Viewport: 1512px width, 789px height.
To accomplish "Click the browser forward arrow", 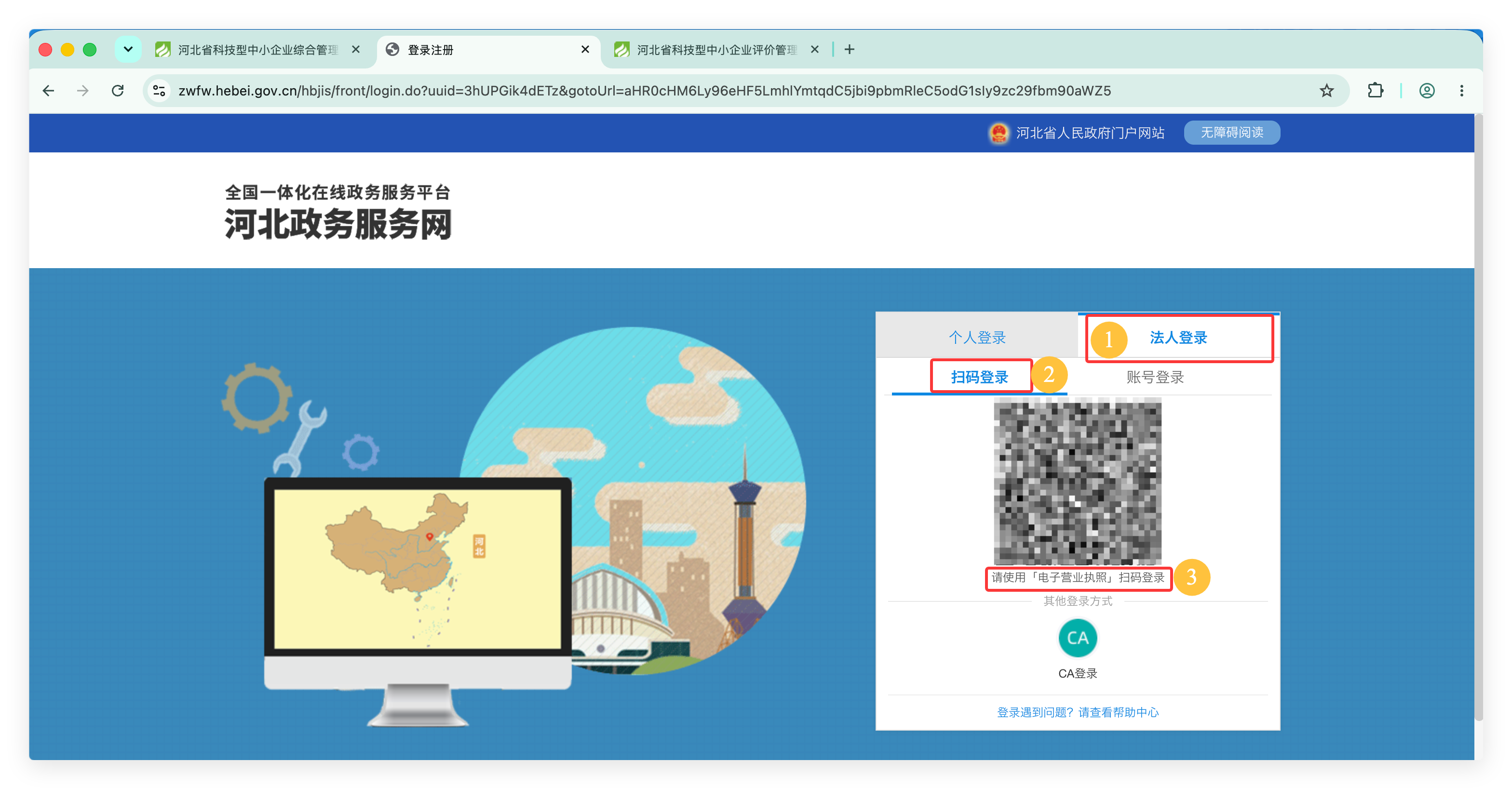I will 83,90.
